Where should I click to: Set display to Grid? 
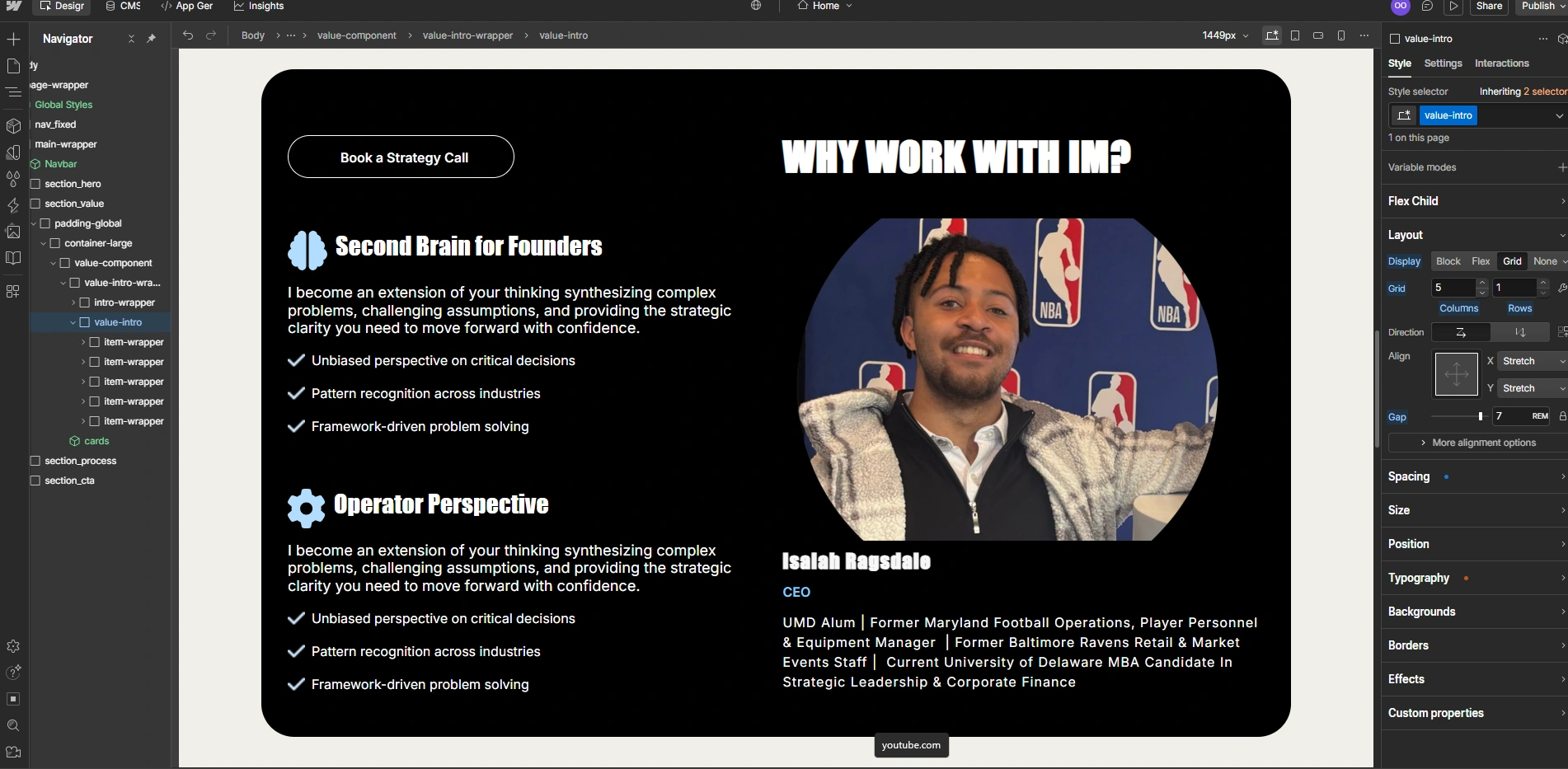tap(1512, 261)
